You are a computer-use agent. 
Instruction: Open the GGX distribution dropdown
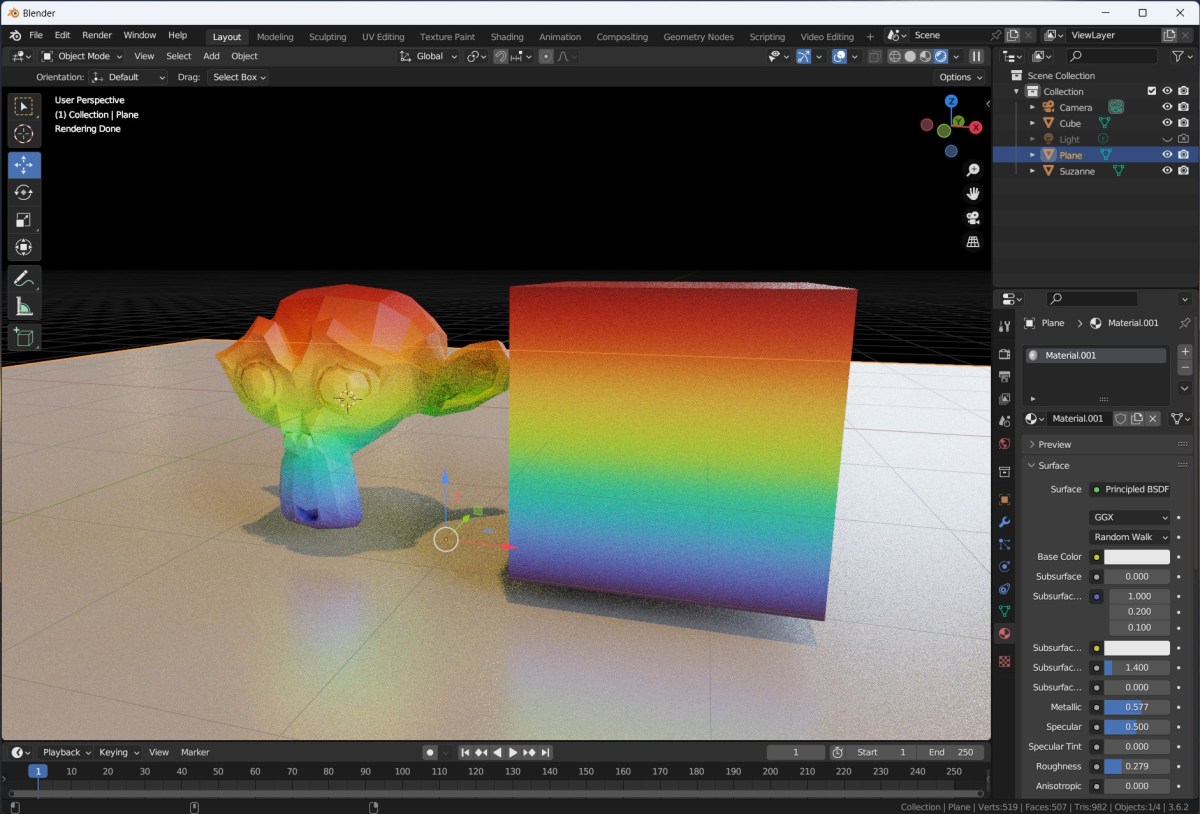pos(1129,517)
